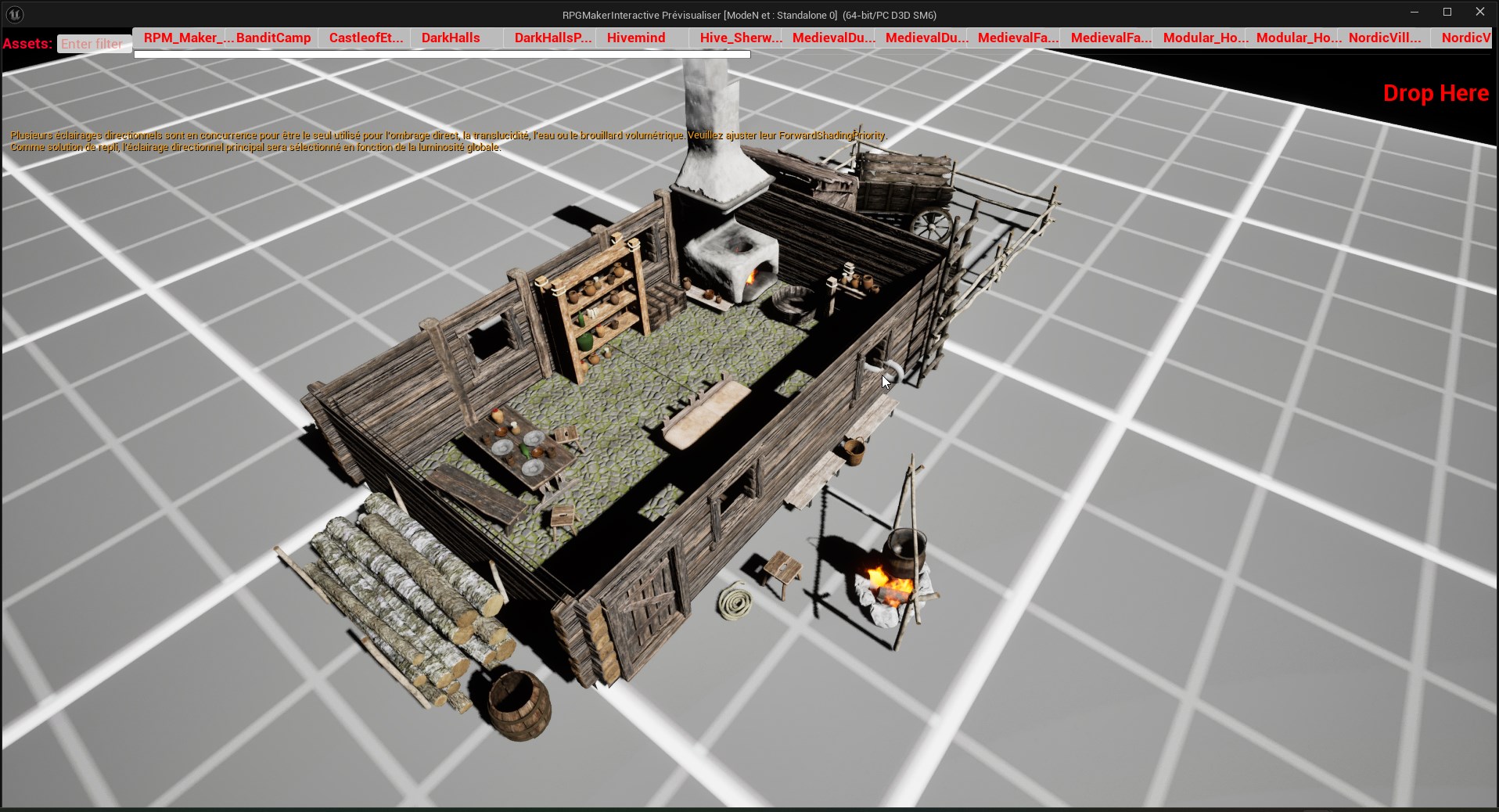The height and width of the screenshot is (812, 1499).
Task: Click the horizontal scrollbar below the asset tabs
Action: (442, 54)
